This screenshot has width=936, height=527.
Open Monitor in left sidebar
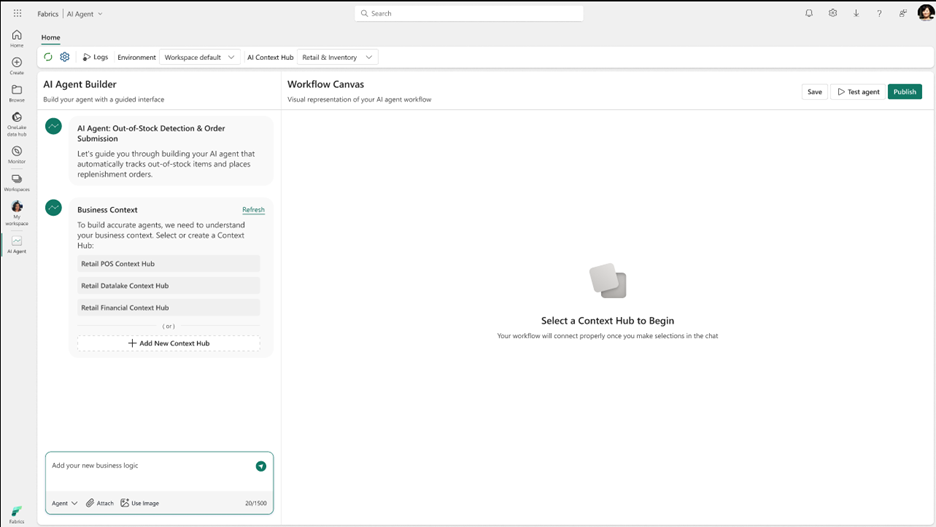click(17, 155)
